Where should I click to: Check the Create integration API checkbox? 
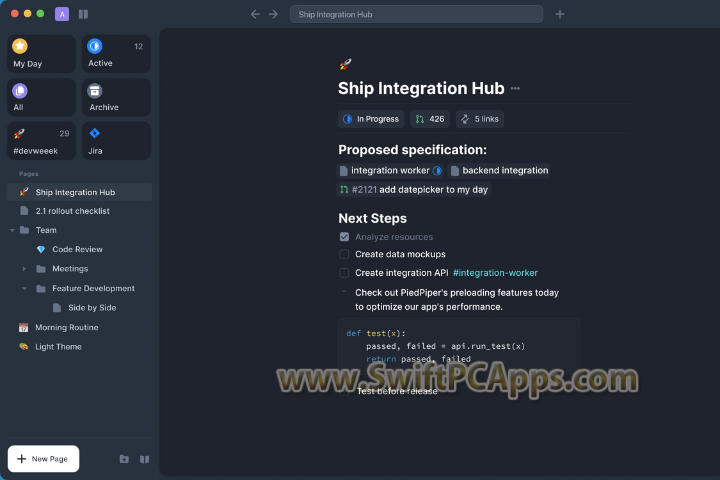coord(344,273)
